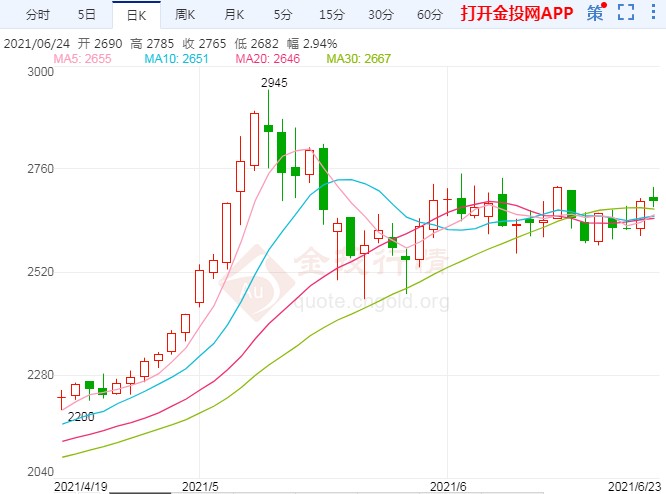Select the 60分 interval tab
666x494 pixels.
(x=429, y=14)
